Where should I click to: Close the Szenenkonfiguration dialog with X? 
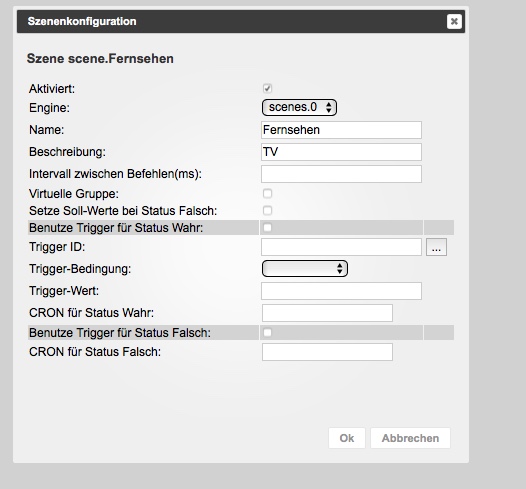[454, 21]
